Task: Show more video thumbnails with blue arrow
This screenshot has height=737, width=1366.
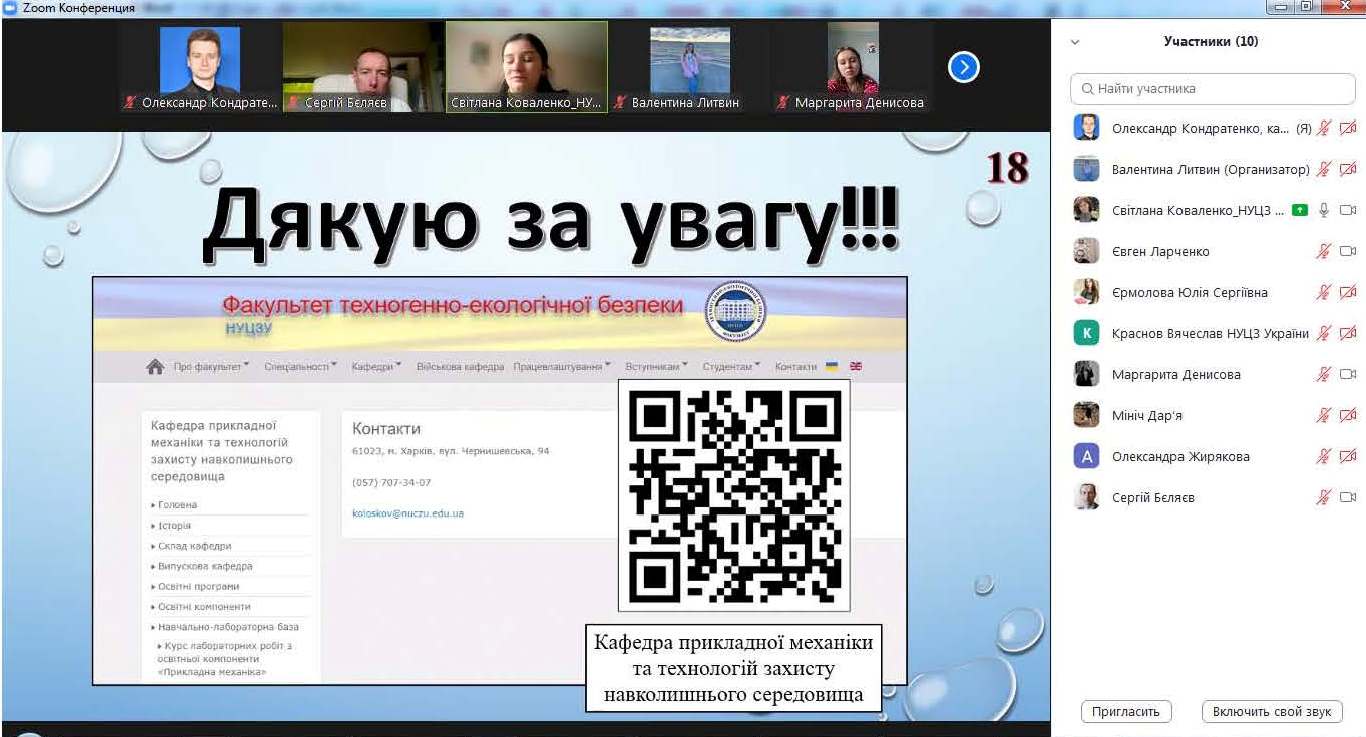Action: click(963, 67)
